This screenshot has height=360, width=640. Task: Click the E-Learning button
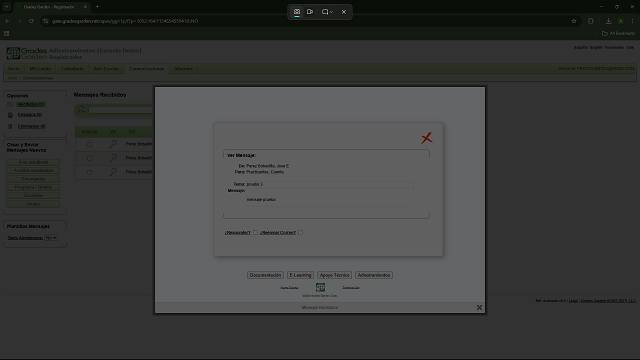tap(300, 275)
